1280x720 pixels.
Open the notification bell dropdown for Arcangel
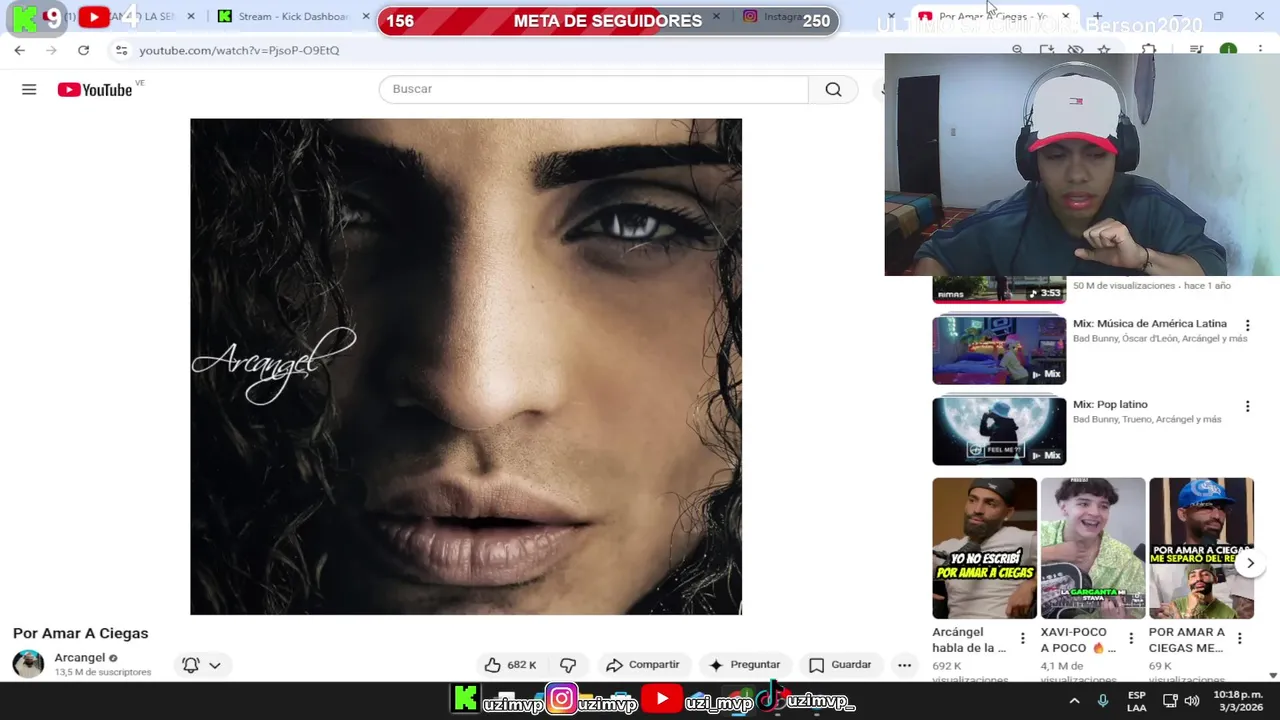[x=201, y=665]
